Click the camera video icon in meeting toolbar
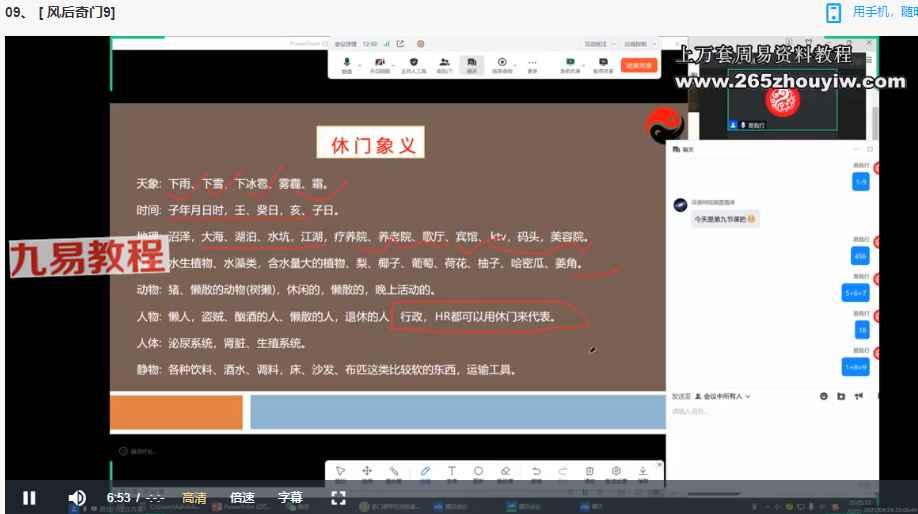Viewport: 918px width, 514px height. 380,65
